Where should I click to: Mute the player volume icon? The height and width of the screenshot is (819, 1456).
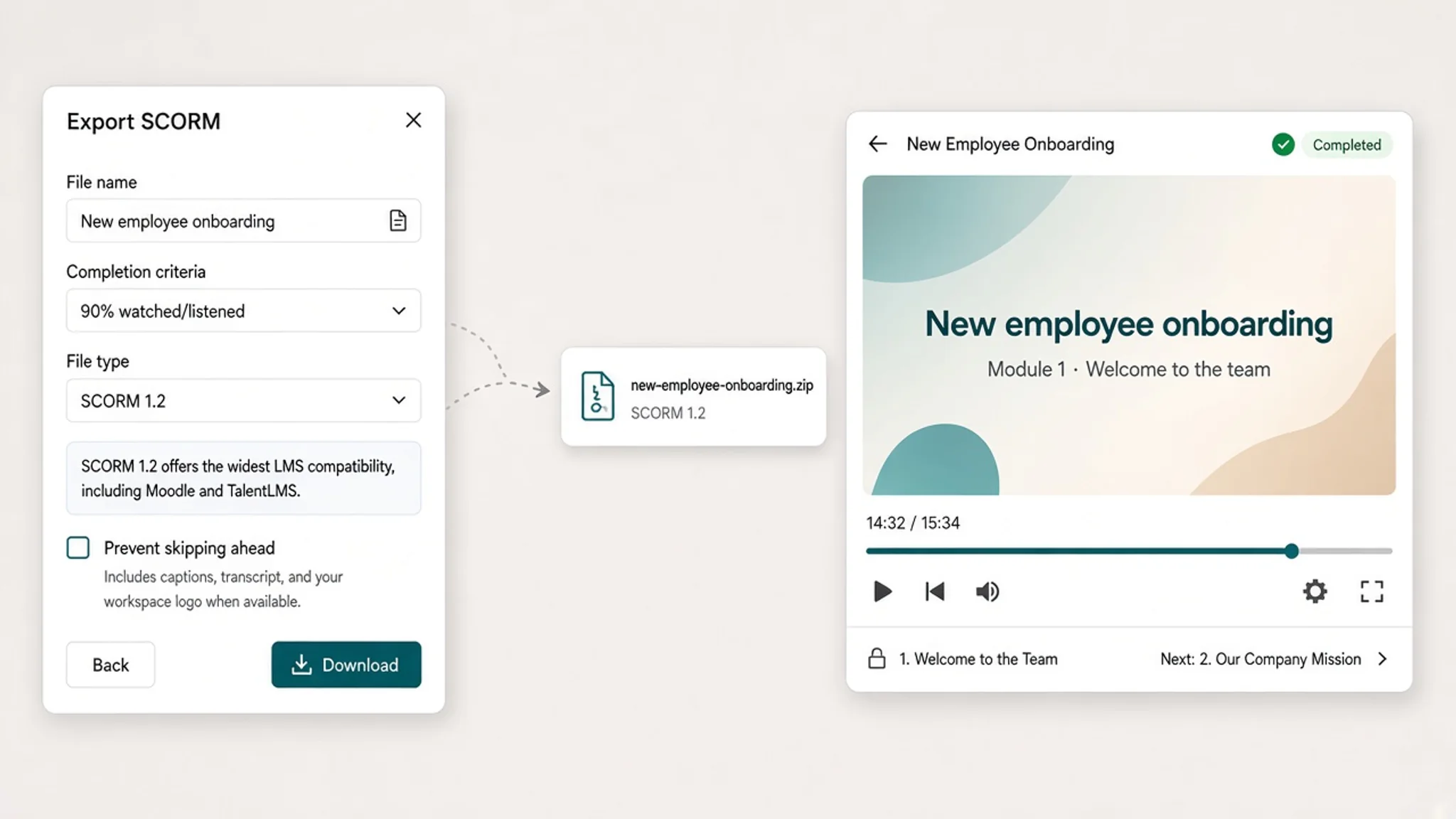click(x=987, y=591)
